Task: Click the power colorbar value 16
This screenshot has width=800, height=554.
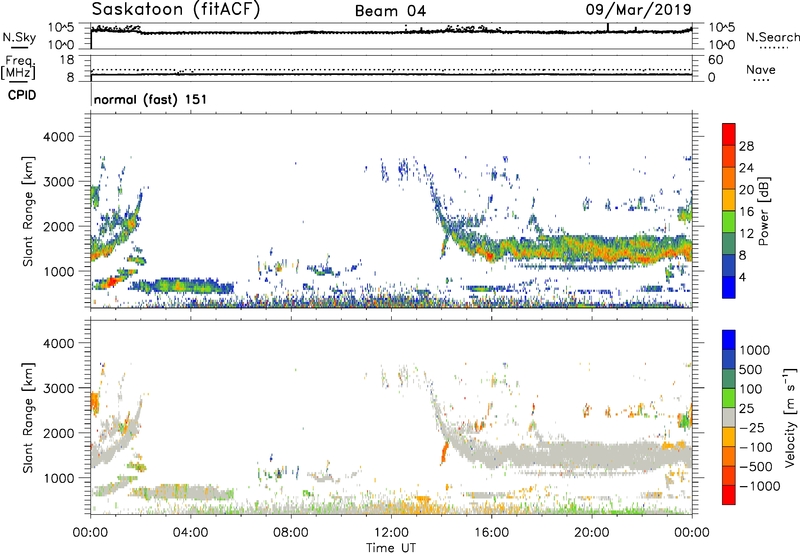Action: click(x=746, y=212)
